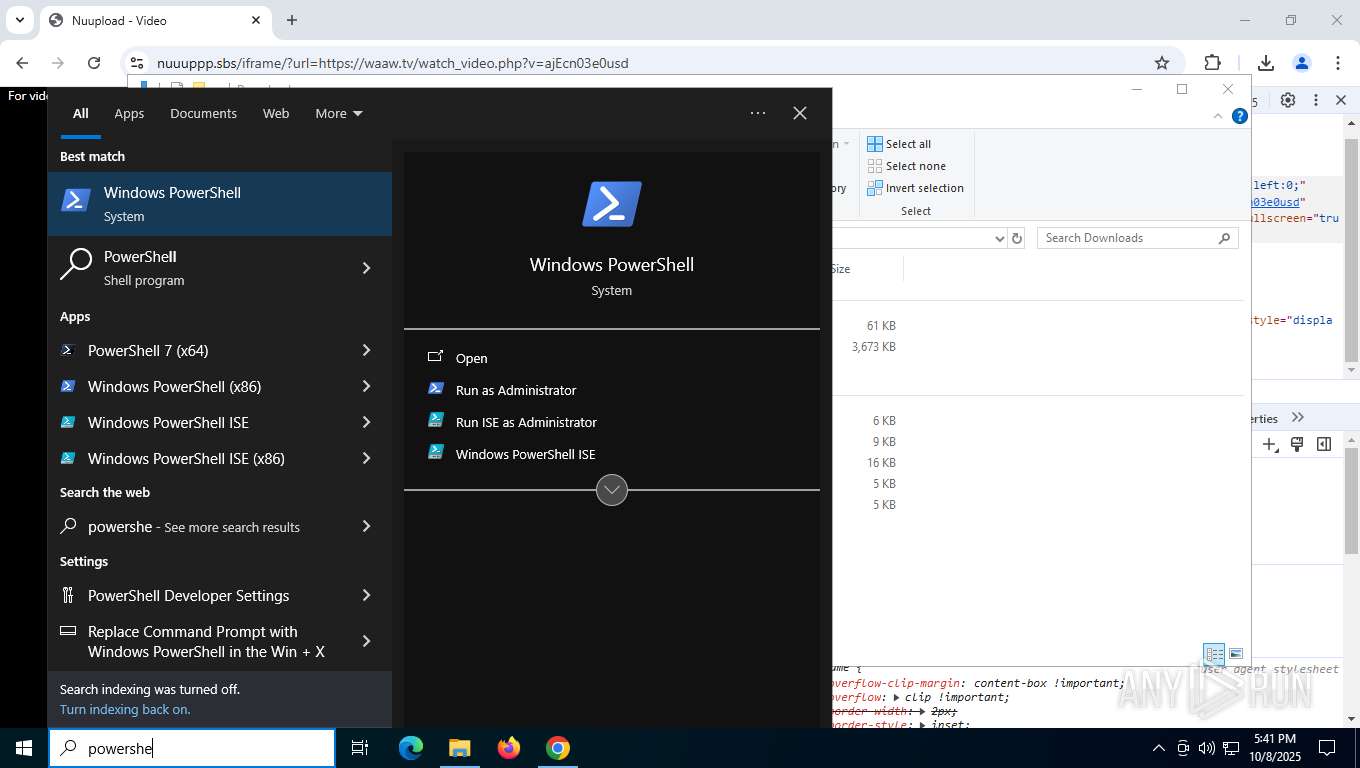Expand Windows PowerShell ISE (x86) options arrow
The width and height of the screenshot is (1360, 768).
367,458
